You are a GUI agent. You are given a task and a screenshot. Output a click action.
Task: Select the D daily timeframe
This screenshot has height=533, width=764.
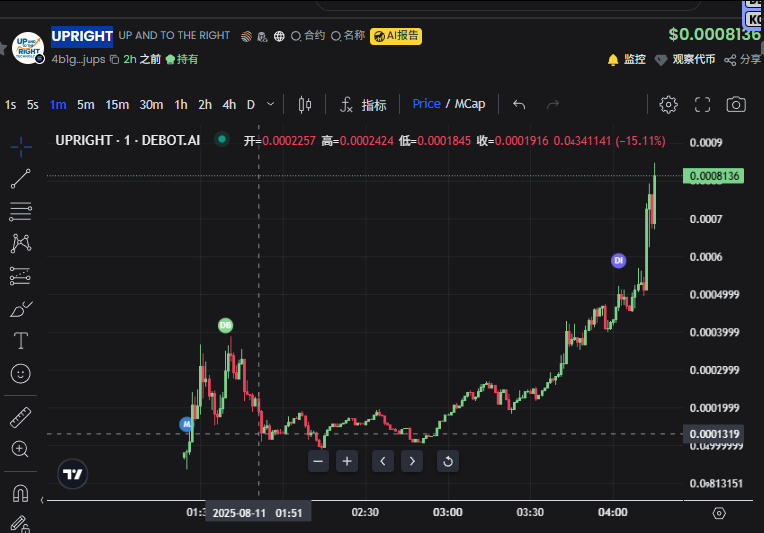[250, 105]
